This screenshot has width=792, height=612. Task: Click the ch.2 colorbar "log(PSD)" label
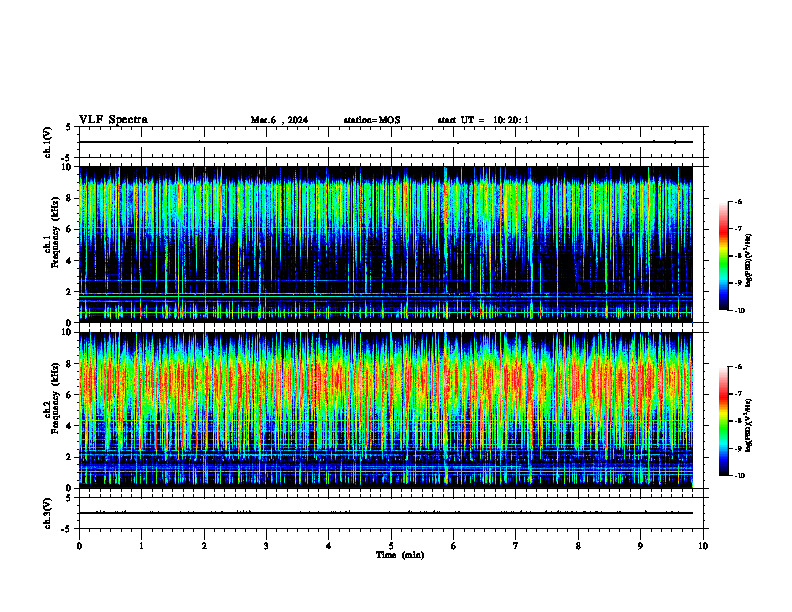749,426
